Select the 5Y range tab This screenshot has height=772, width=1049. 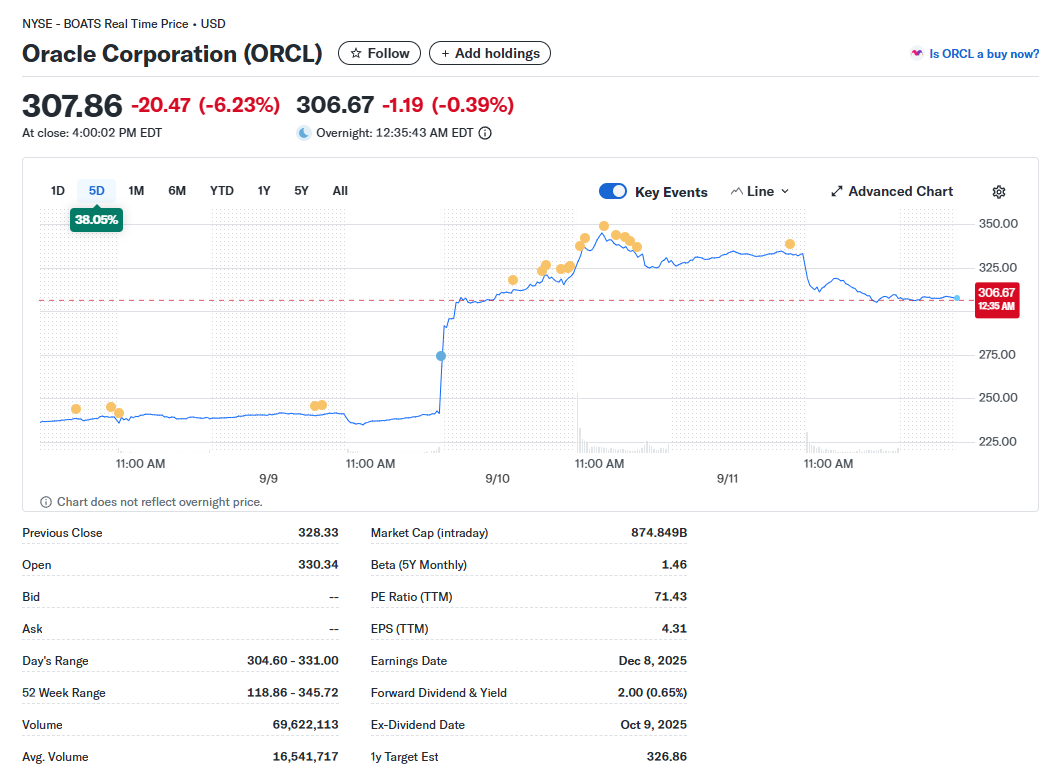pos(301,191)
